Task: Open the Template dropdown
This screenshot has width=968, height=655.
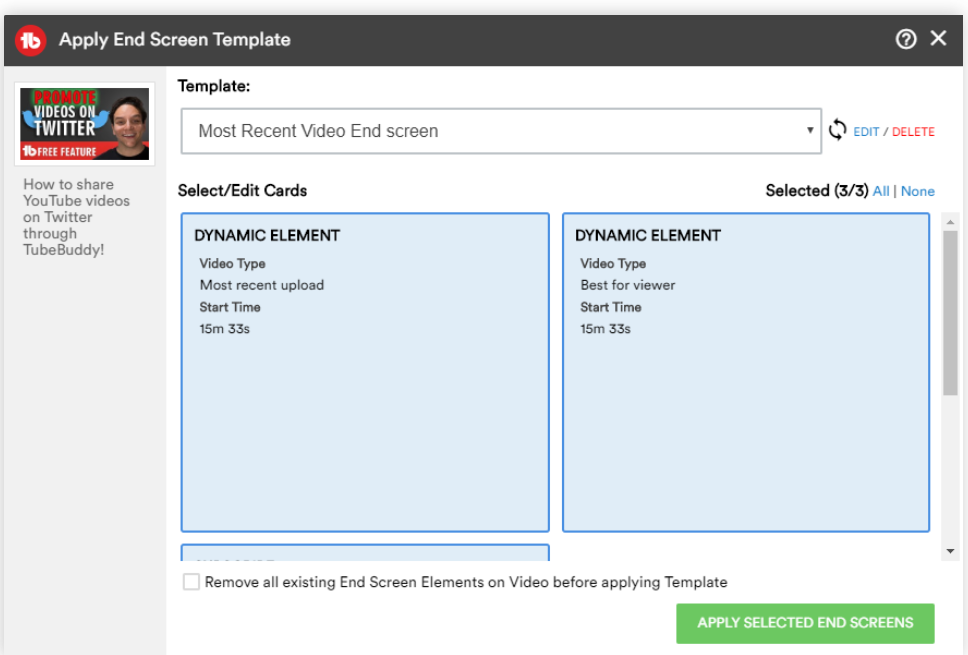Action: (501, 131)
